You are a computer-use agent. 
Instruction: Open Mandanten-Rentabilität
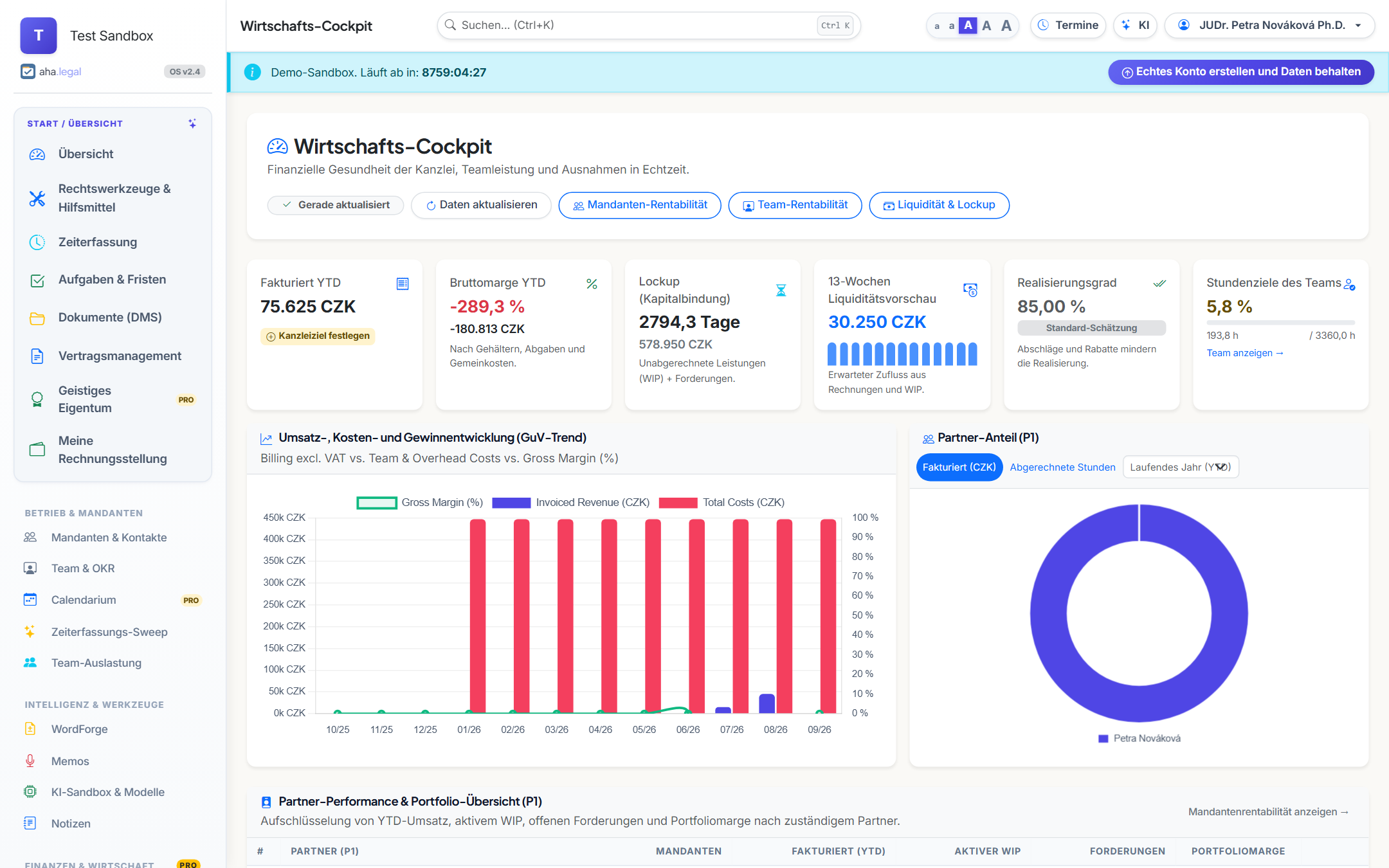pyautogui.click(x=640, y=205)
